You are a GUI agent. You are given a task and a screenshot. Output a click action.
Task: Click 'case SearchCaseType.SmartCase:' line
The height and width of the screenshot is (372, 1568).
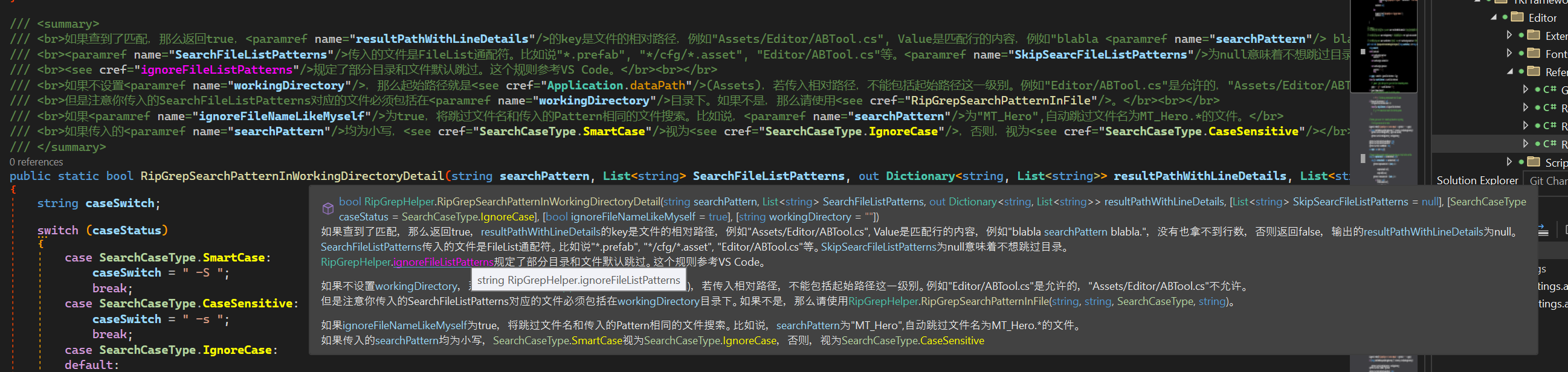168,257
